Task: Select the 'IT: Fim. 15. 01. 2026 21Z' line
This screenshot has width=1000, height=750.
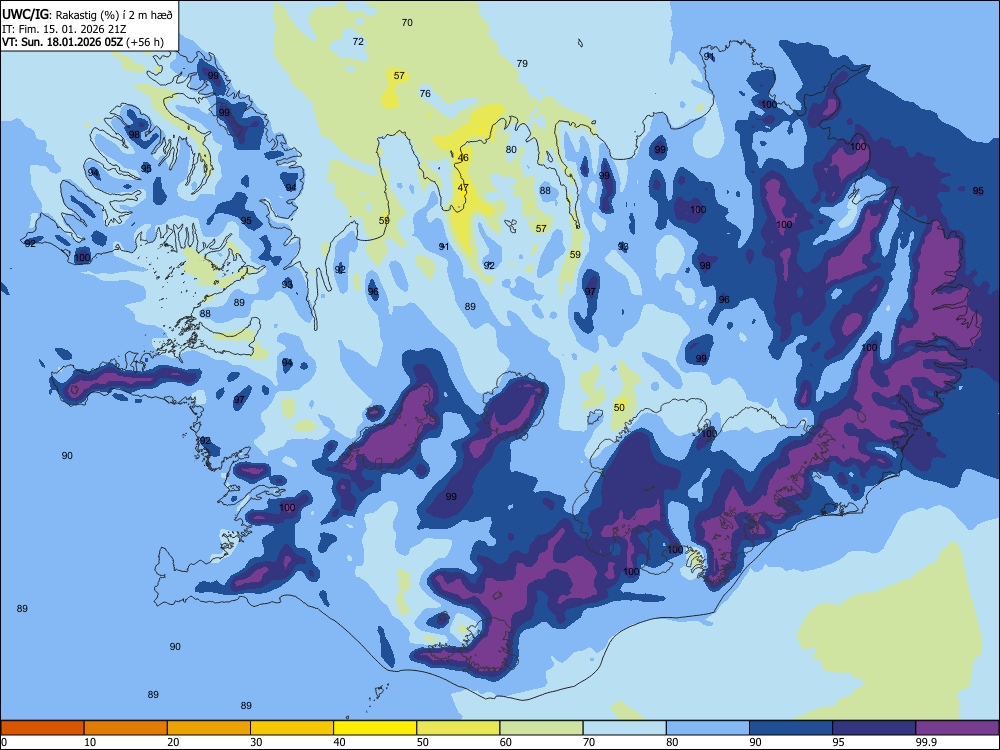Action: (x=64, y=29)
